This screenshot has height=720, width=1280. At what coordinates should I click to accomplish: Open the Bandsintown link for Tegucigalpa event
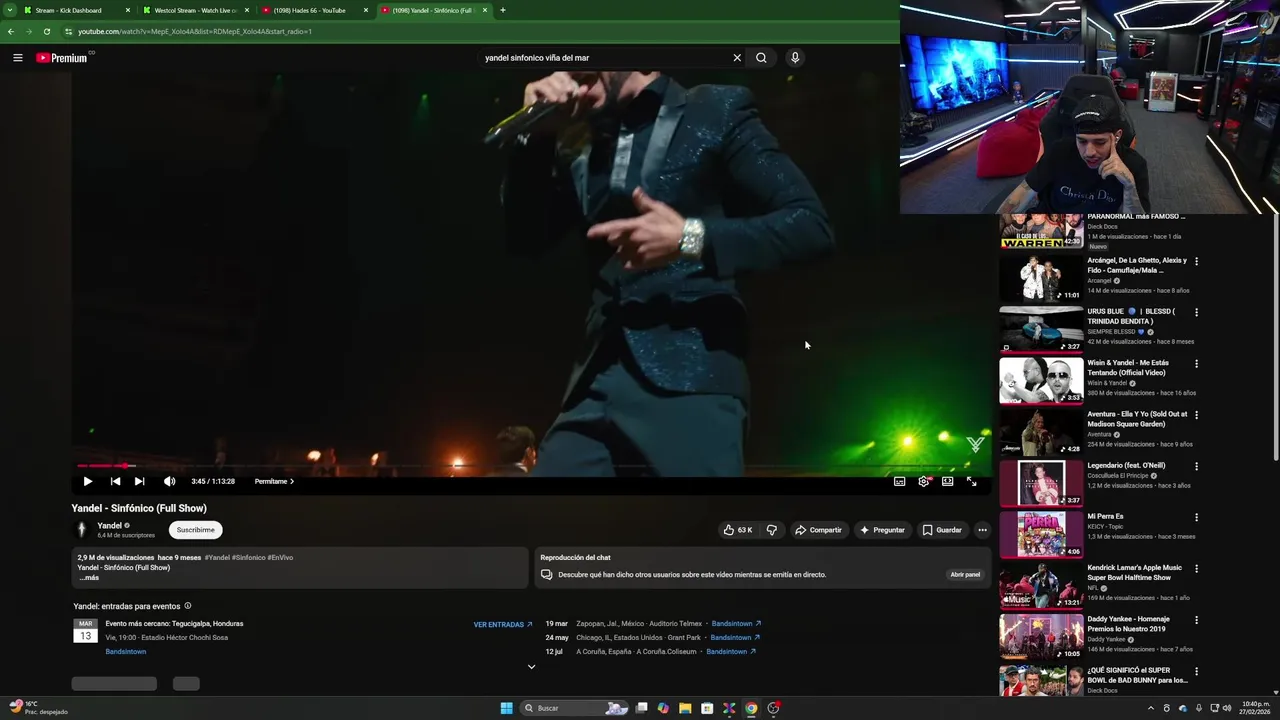pos(126,651)
